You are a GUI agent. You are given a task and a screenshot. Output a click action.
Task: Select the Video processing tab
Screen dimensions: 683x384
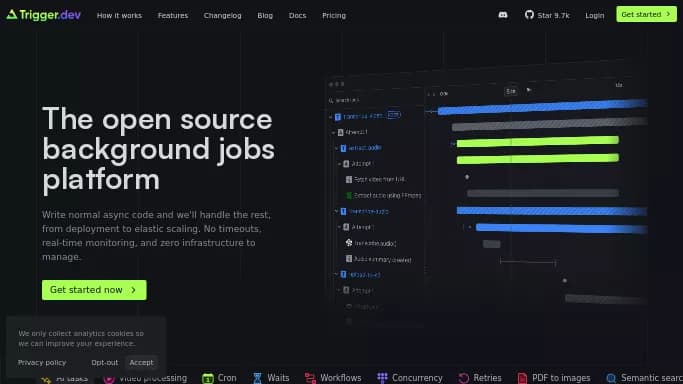[x=145, y=378]
